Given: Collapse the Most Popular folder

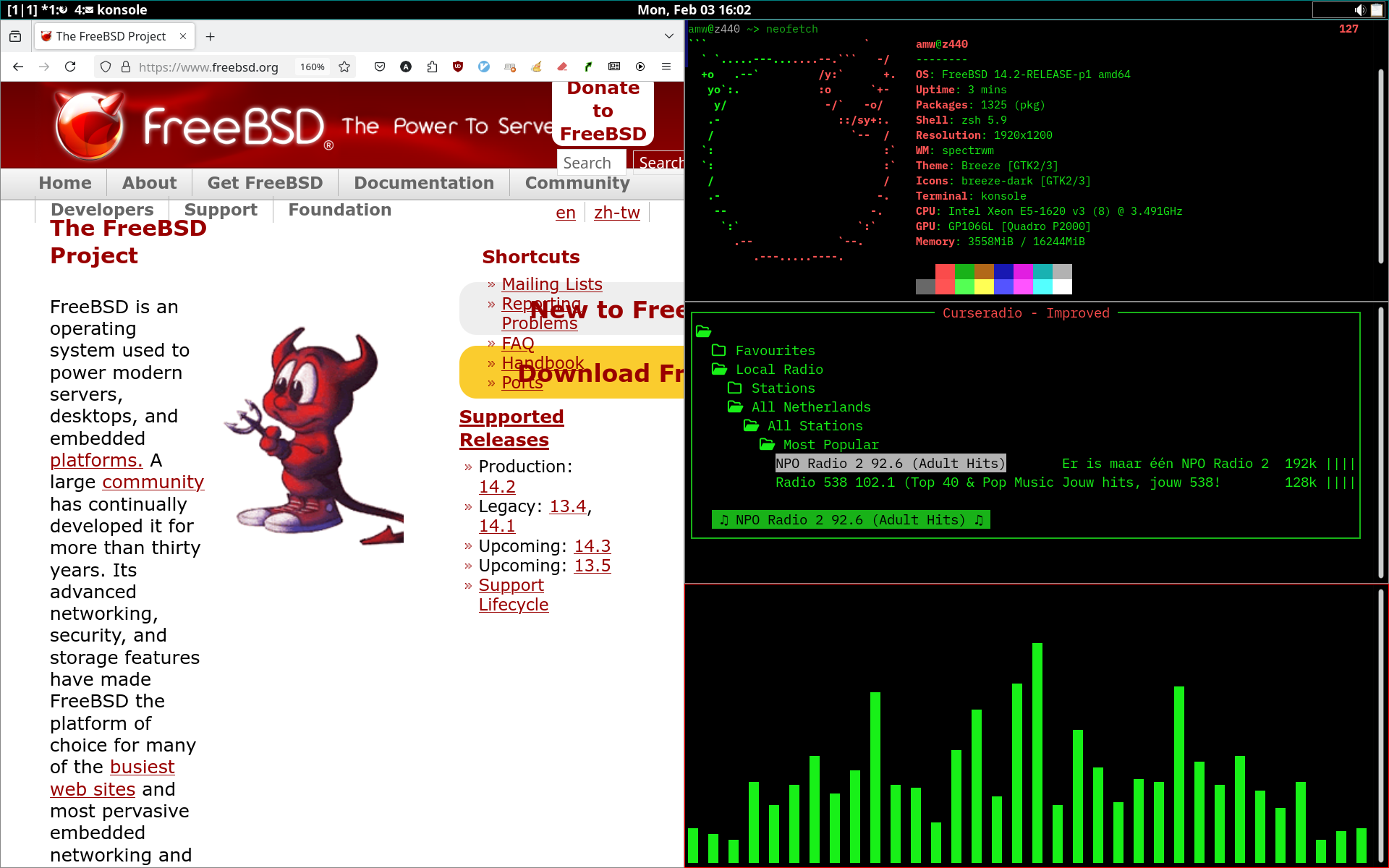Looking at the screenshot, I should (x=767, y=445).
